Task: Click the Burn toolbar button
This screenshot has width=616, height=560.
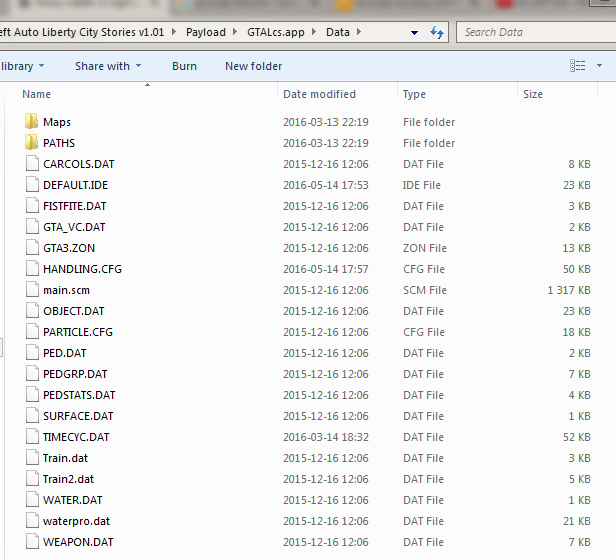Action: tap(184, 66)
